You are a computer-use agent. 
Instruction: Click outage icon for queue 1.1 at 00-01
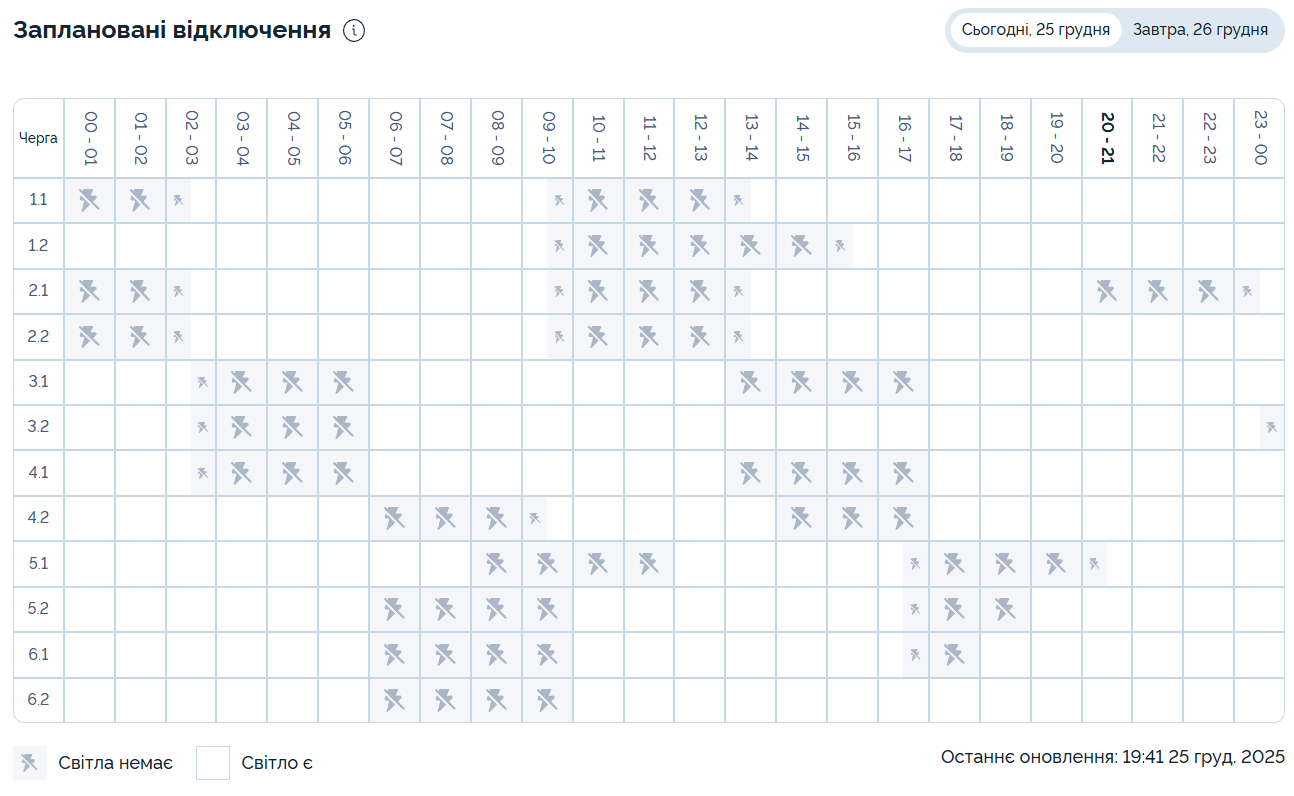point(90,201)
